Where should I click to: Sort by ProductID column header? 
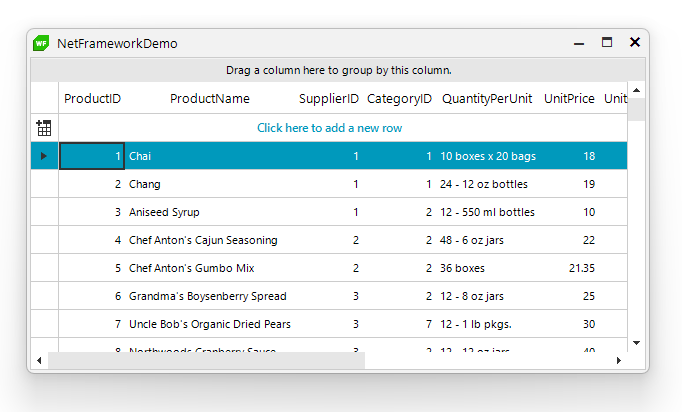92,99
